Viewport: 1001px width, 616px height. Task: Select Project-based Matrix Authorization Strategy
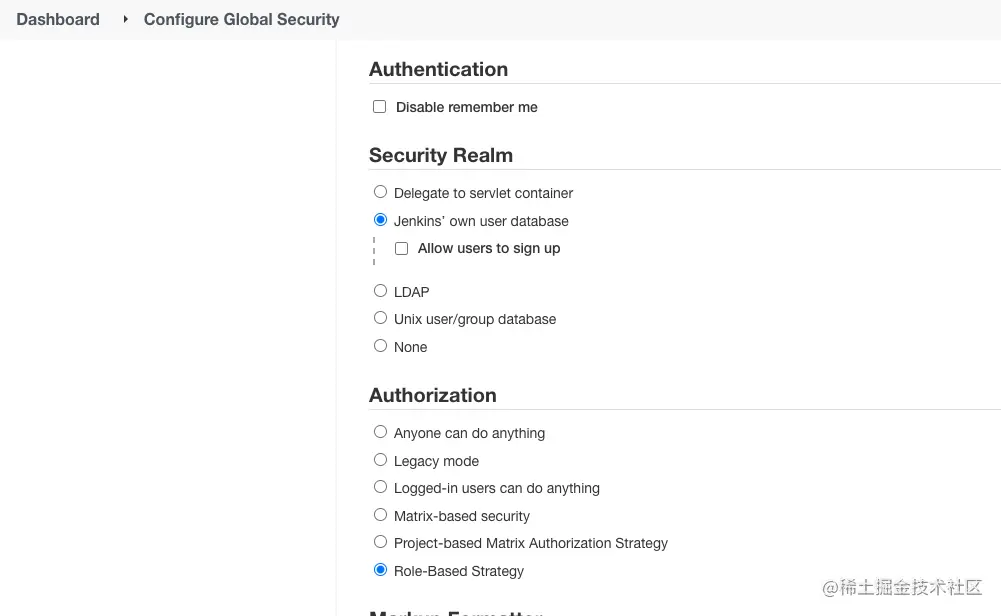click(380, 542)
